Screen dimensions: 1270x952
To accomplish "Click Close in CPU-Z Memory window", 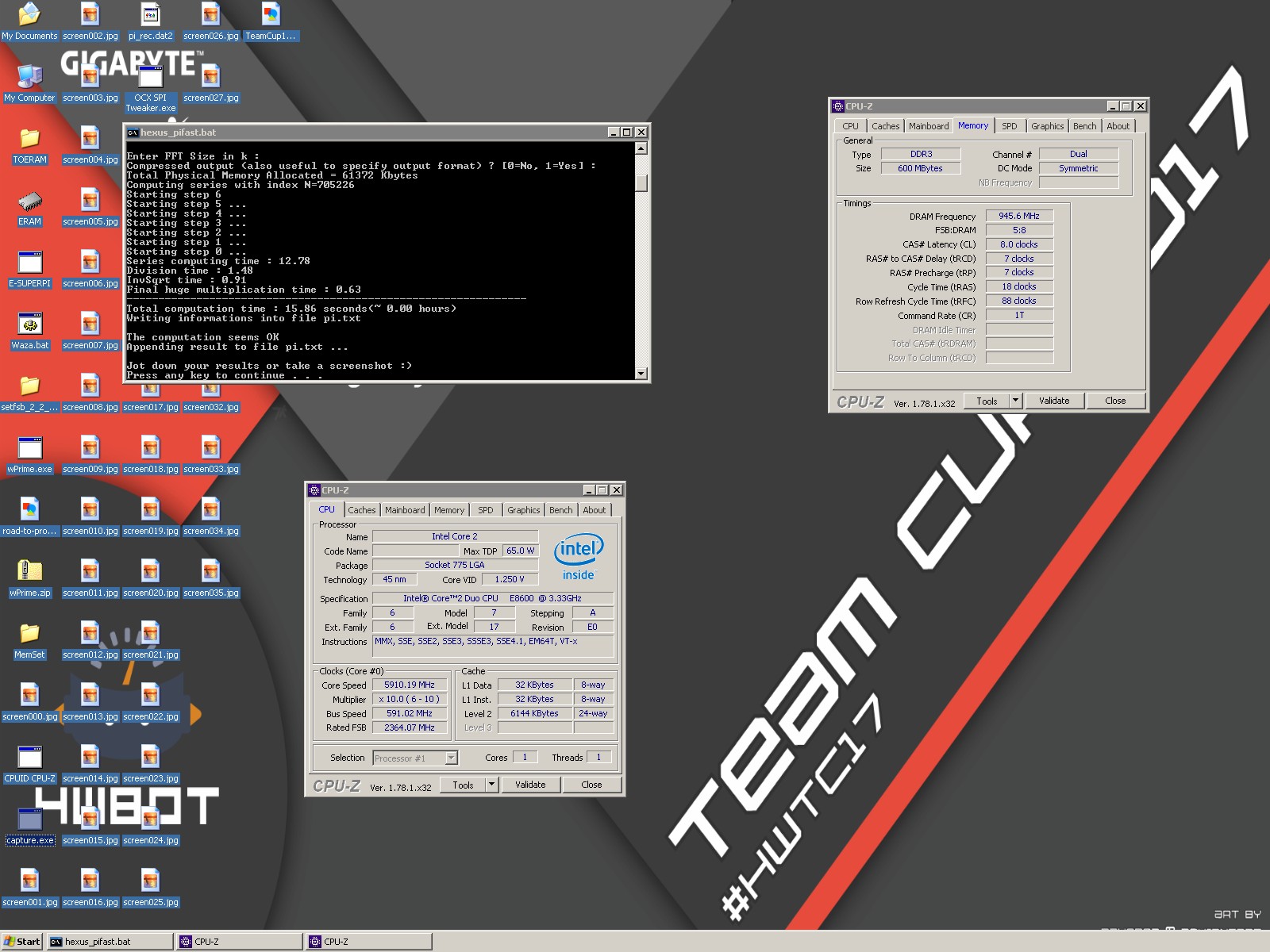I will pyautogui.click(x=1115, y=401).
